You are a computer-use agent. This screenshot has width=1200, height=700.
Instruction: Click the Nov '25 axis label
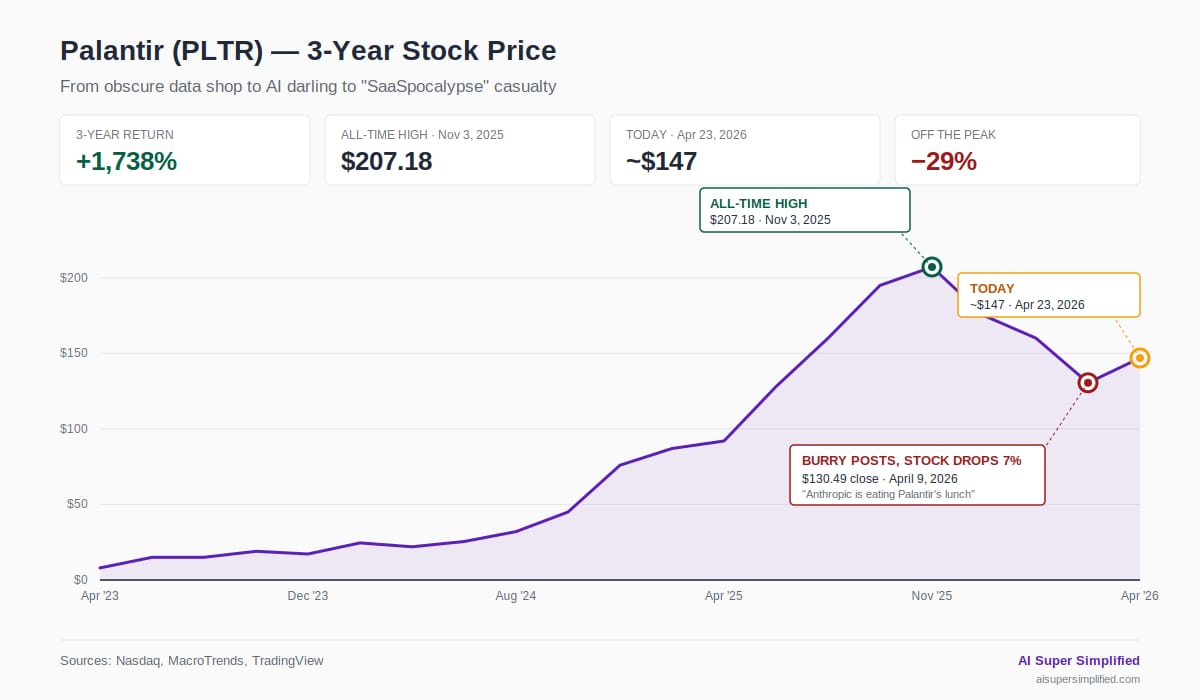click(x=932, y=596)
